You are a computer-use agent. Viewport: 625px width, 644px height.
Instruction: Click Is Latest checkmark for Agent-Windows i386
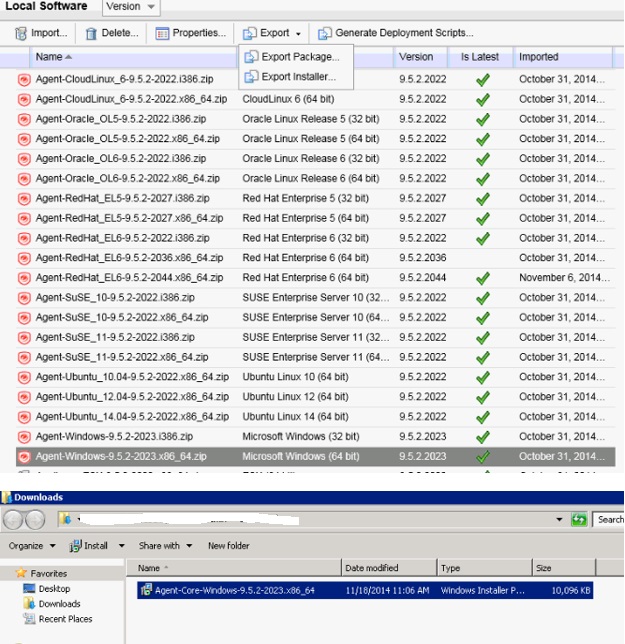(483, 437)
